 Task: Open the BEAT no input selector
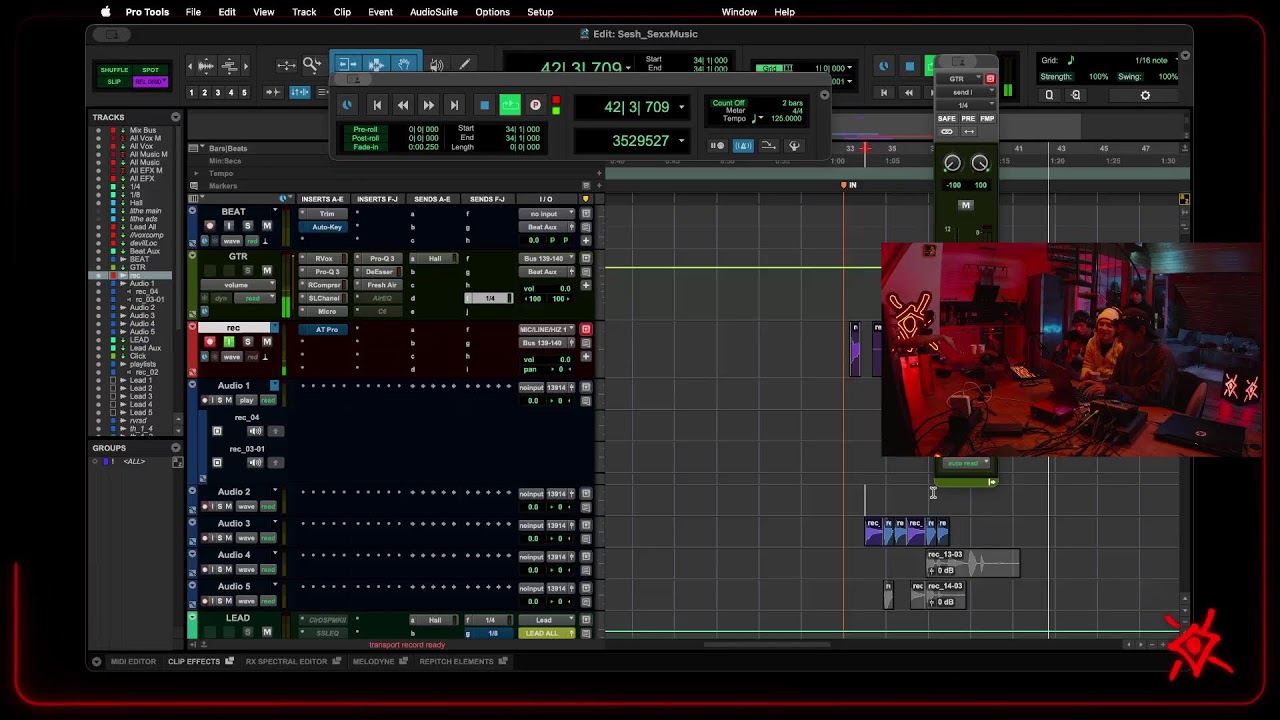pos(545,214)
